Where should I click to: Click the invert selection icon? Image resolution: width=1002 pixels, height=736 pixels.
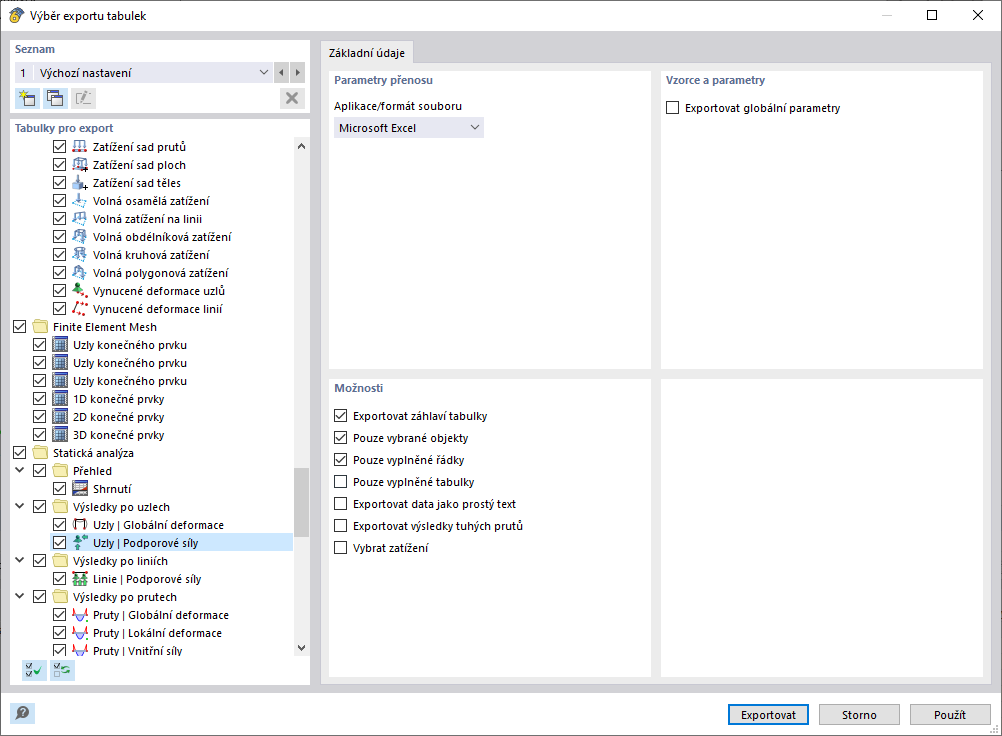[62, 670]
